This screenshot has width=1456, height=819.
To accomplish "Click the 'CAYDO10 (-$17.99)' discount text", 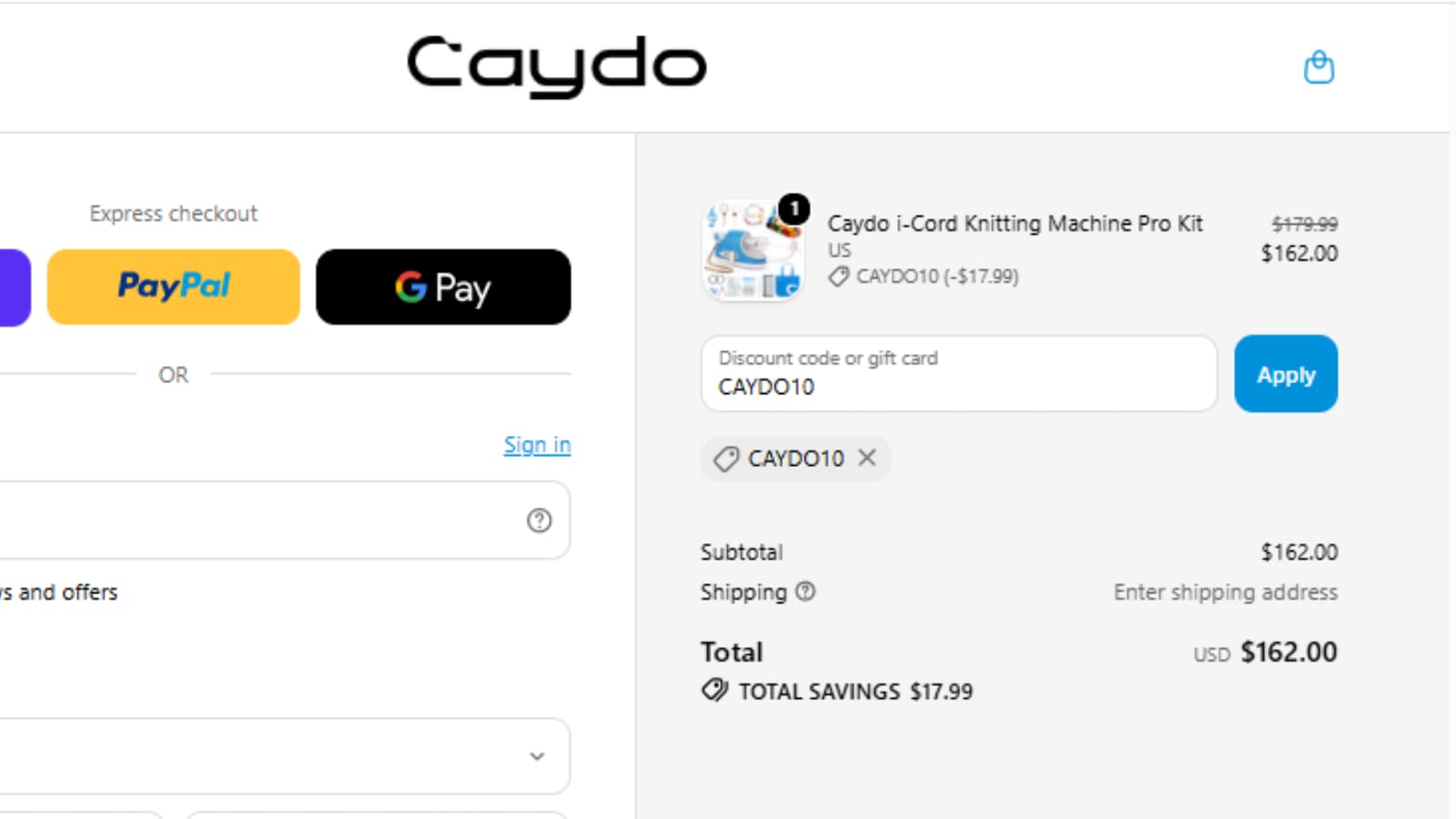I will click(937, 277).
